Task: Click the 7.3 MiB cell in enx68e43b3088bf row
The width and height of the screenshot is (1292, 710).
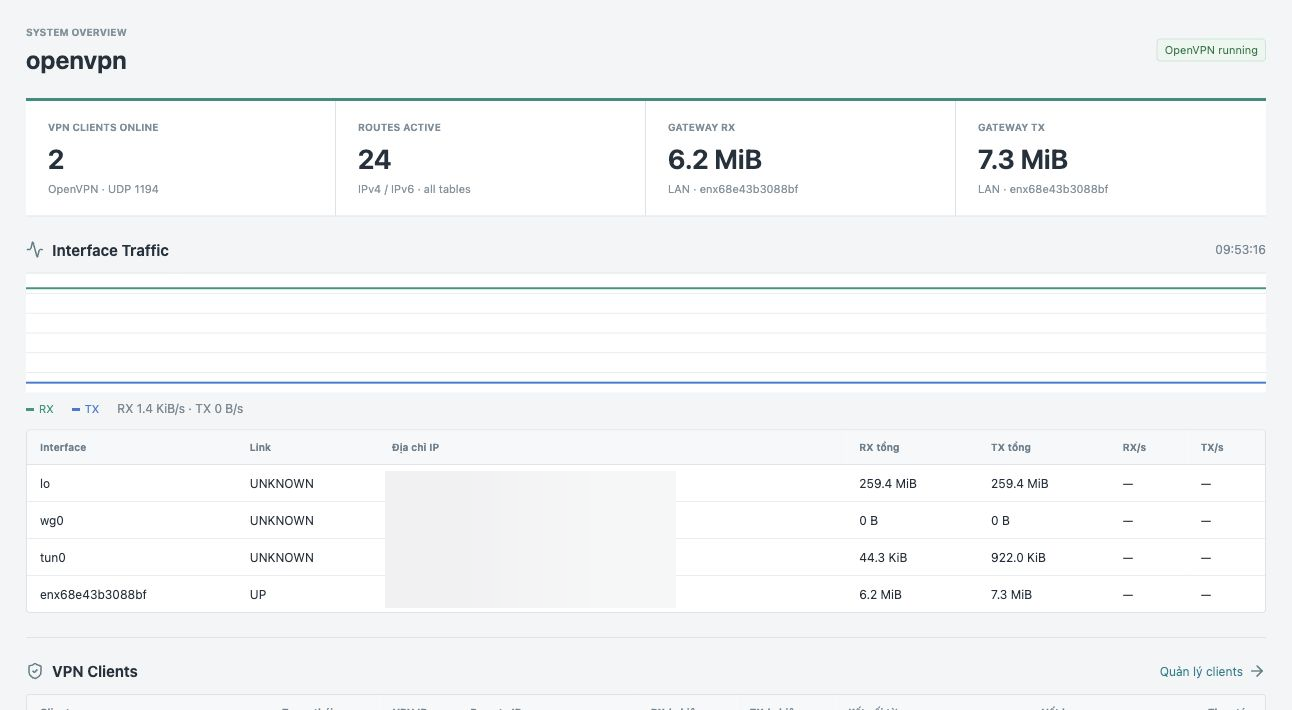Action: point(1012,595)
